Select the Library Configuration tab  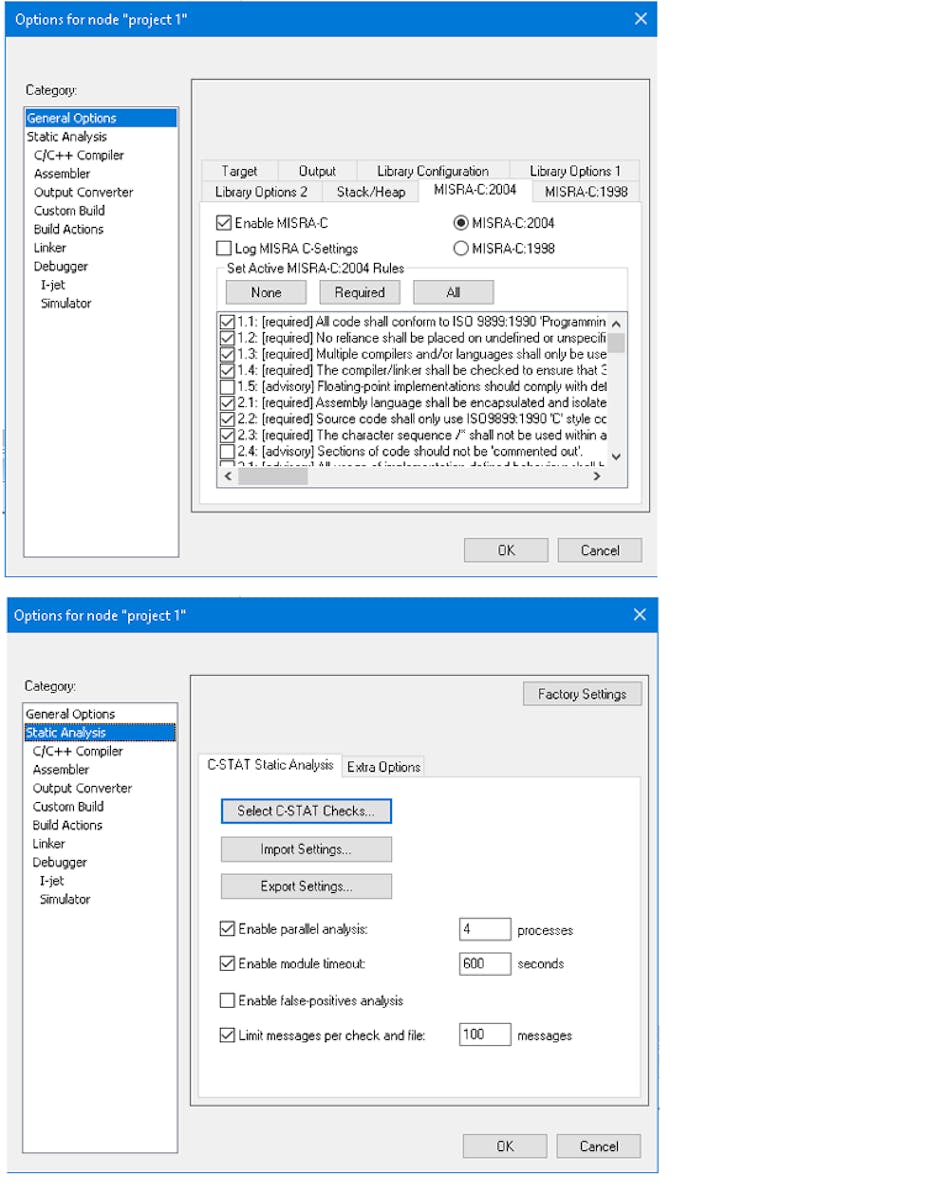pos(432,170)
